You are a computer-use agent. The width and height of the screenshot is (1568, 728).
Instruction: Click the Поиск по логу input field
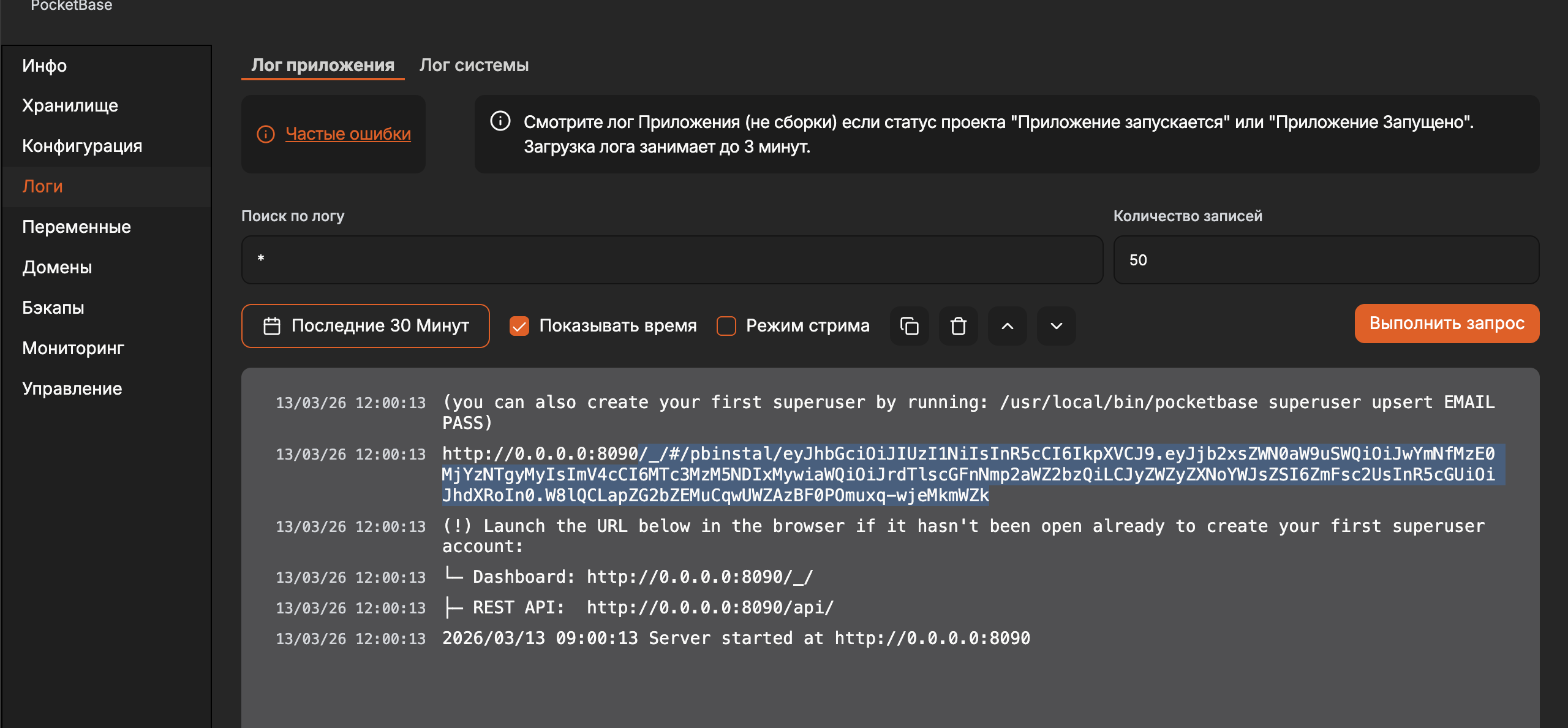[672, 260]
